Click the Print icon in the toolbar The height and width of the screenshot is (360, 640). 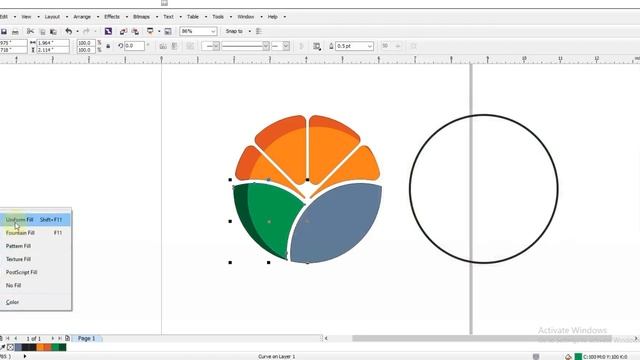tap(16, 31)
